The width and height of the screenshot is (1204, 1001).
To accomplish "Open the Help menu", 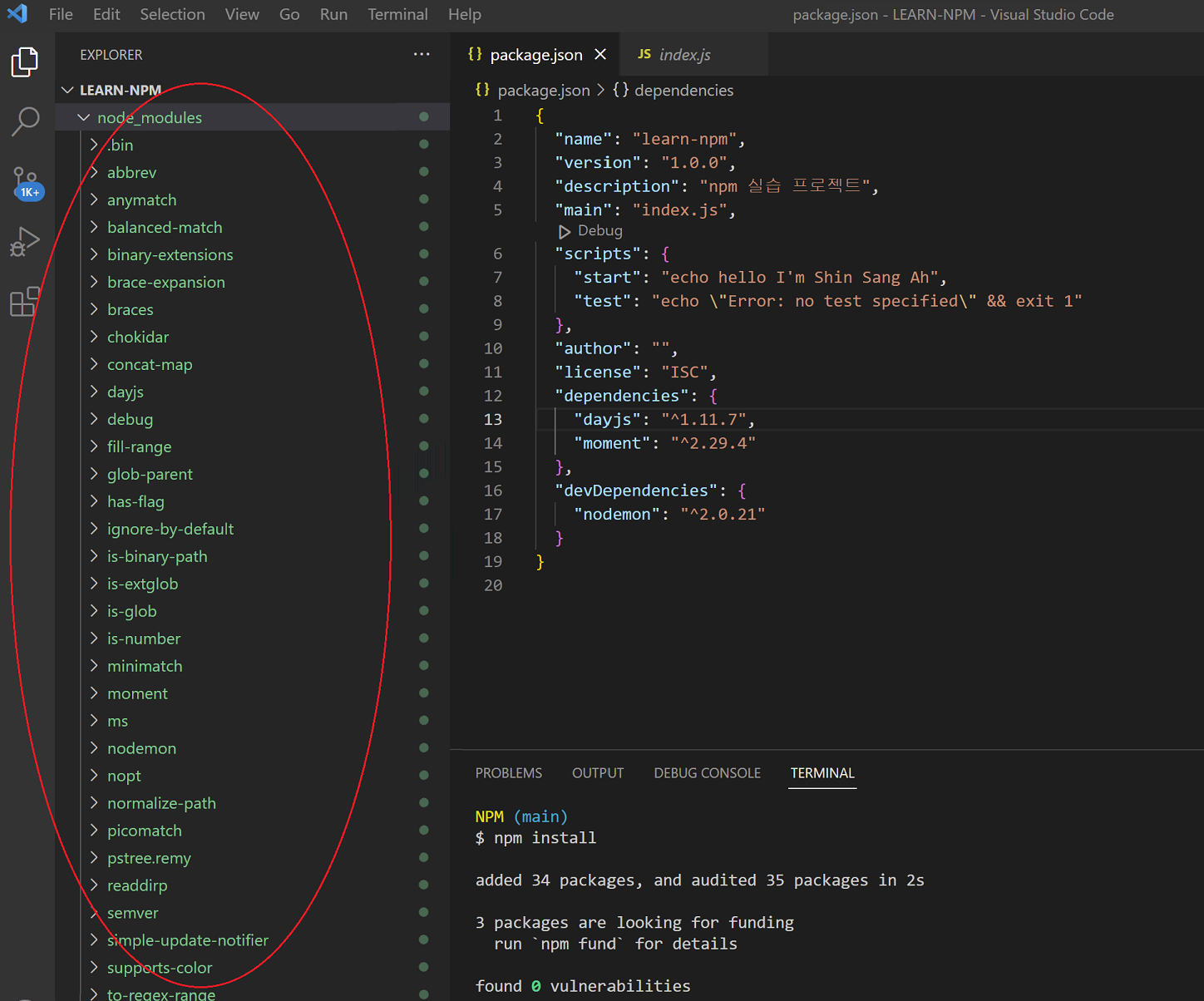I will tap(465, 14).
